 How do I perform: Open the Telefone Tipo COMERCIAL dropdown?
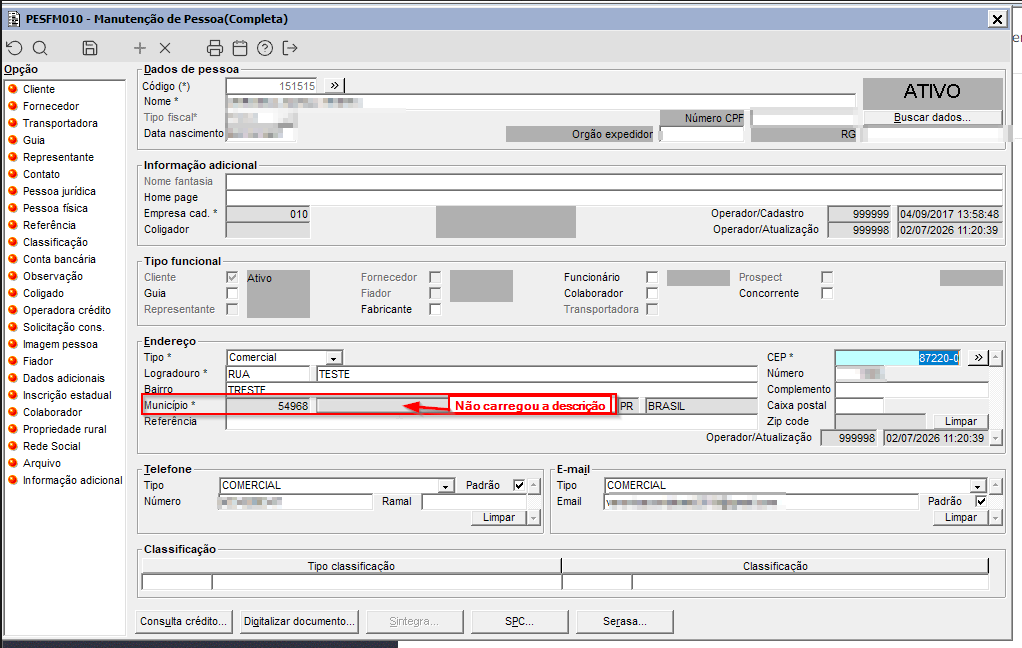coord(446,486)
